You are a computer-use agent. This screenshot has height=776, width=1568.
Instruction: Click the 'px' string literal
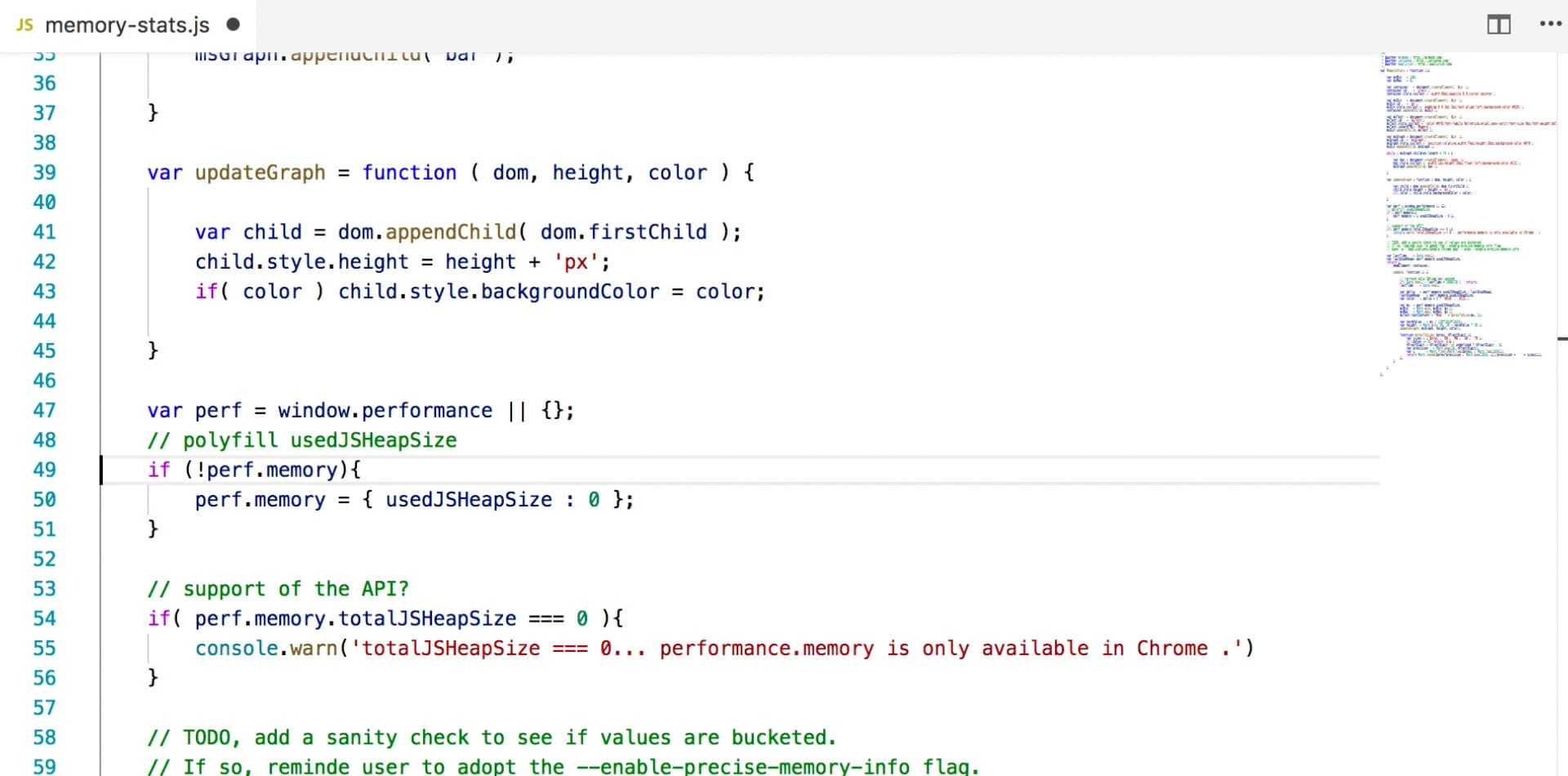point(577,262)
